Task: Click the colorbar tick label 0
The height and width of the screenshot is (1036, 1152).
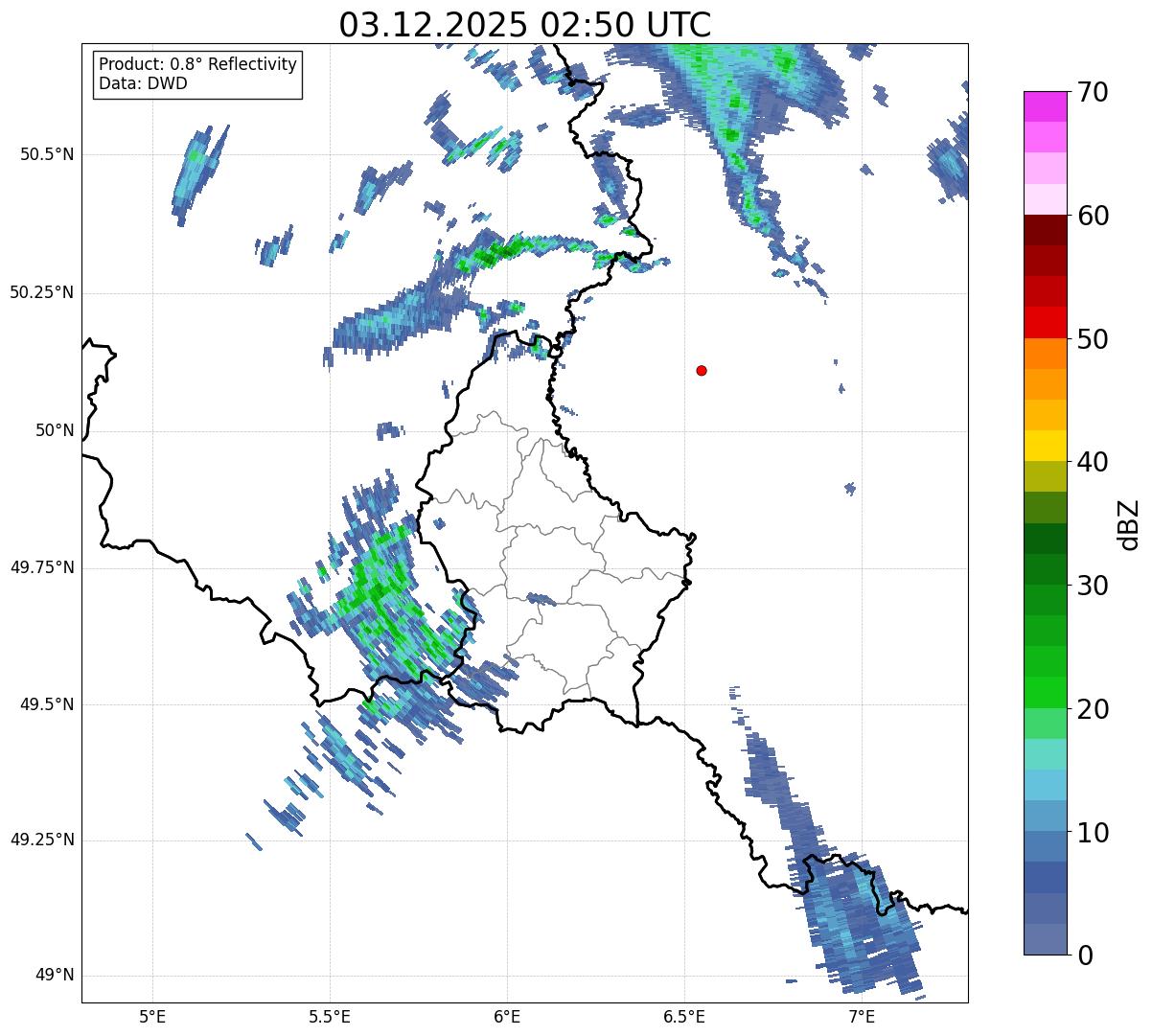Action: (x=1085, y=955)
